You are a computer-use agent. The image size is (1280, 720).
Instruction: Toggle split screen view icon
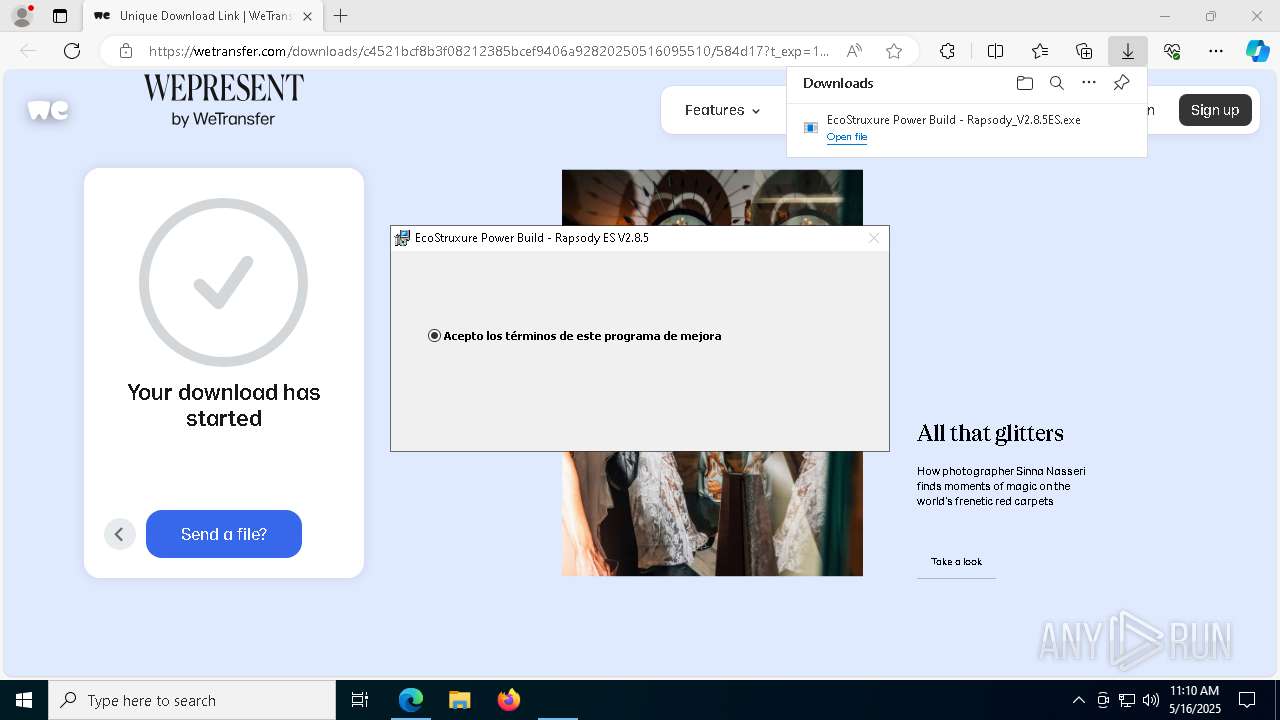point(996,51)
